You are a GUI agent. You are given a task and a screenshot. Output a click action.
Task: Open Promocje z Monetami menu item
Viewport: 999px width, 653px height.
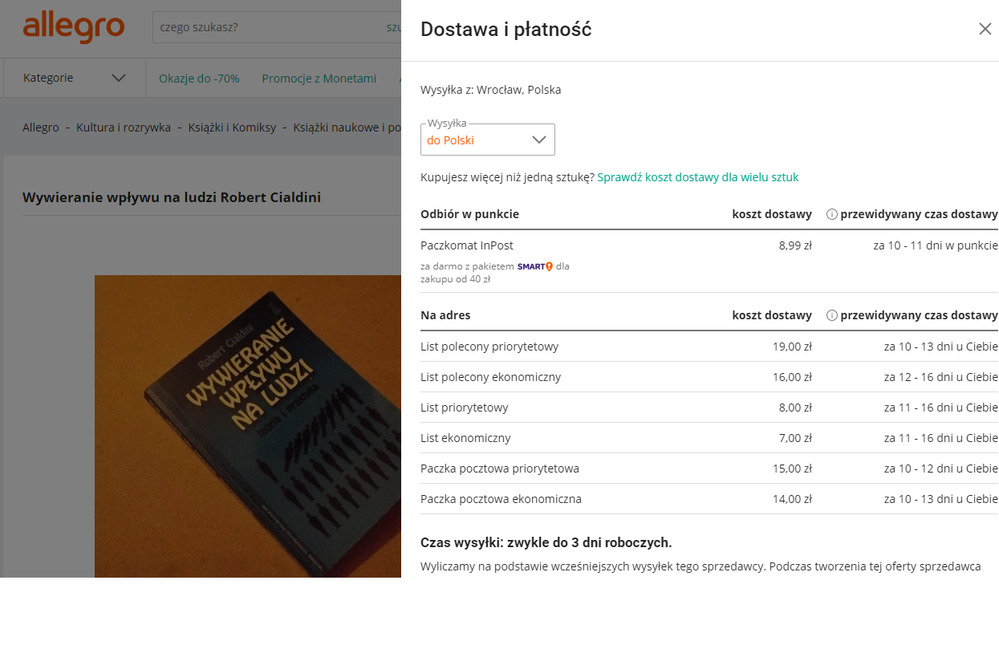[x=319, y=78]
